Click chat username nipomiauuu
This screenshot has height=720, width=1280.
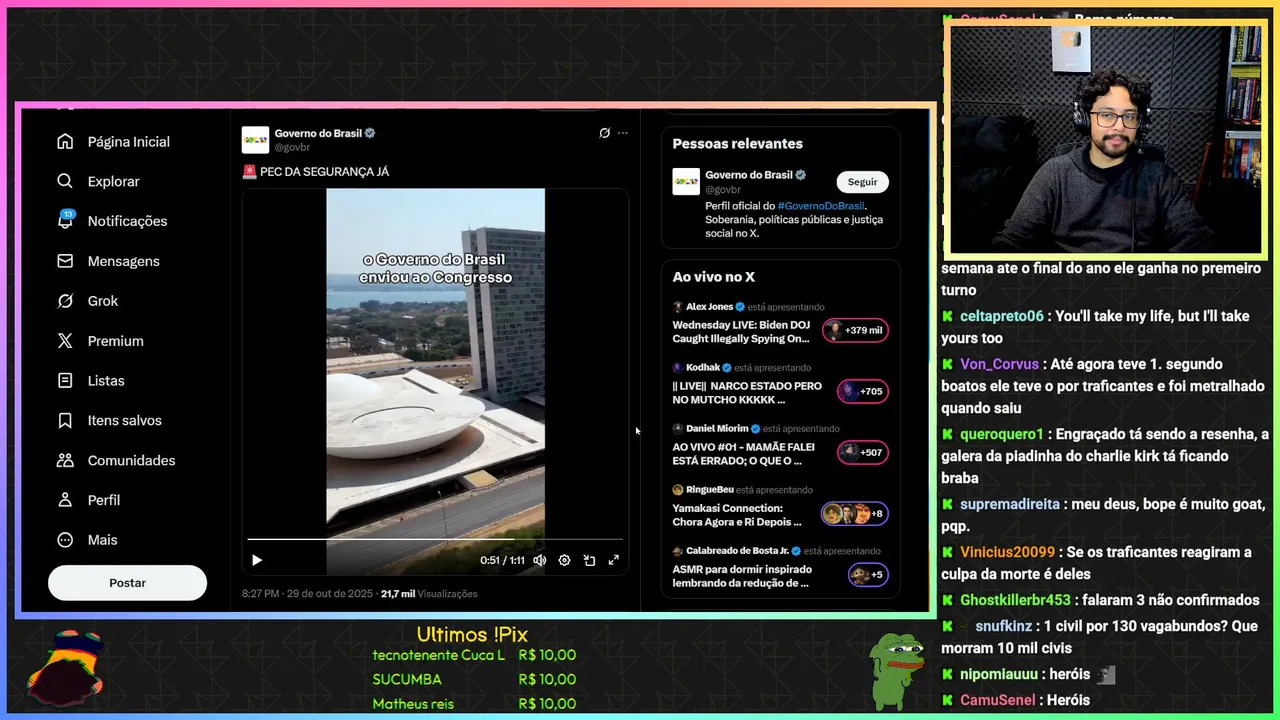coord(1000,674)
